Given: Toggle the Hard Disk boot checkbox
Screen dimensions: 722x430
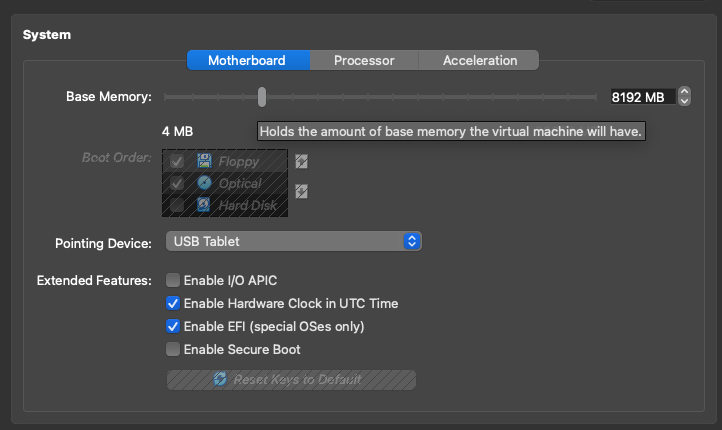Looking at the screenshot, I should coord(177,205).
